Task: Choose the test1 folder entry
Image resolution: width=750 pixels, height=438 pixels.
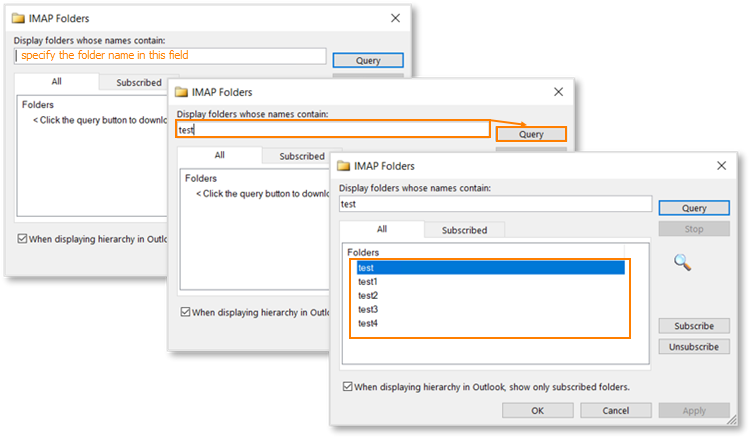Action: tap(368, 282)
